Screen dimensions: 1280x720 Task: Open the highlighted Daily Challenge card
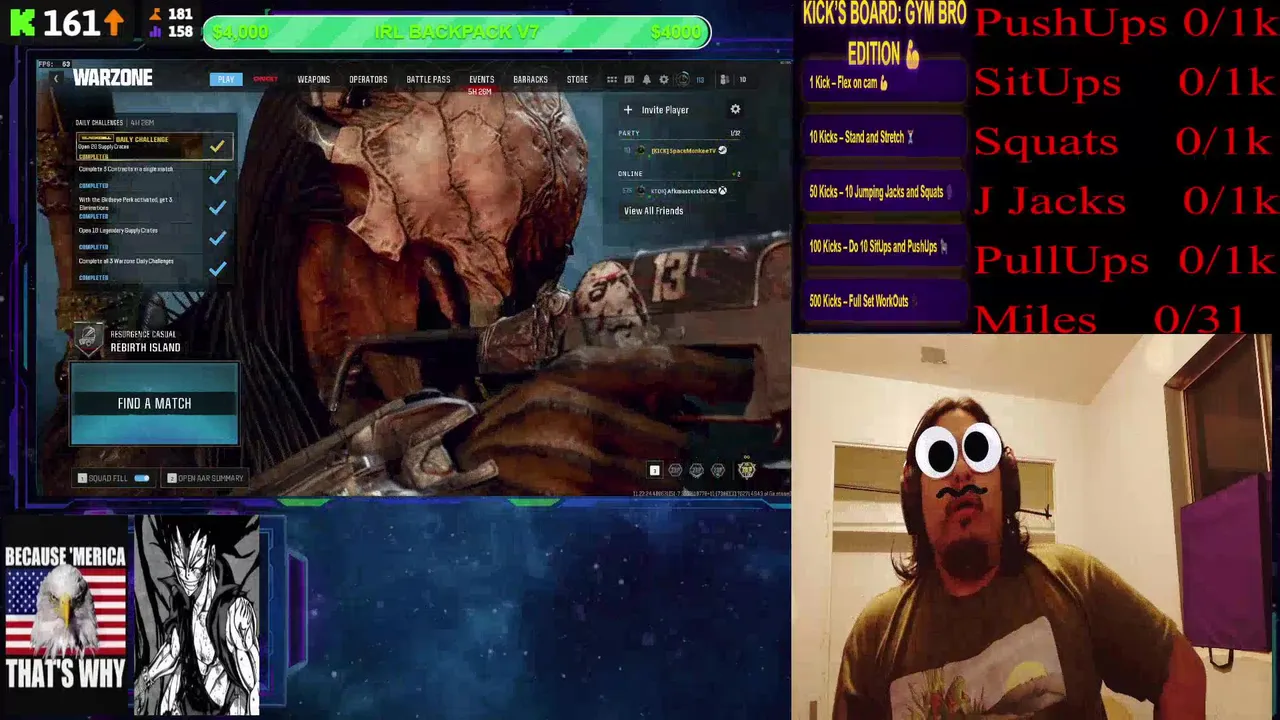[x=154, y=147]
